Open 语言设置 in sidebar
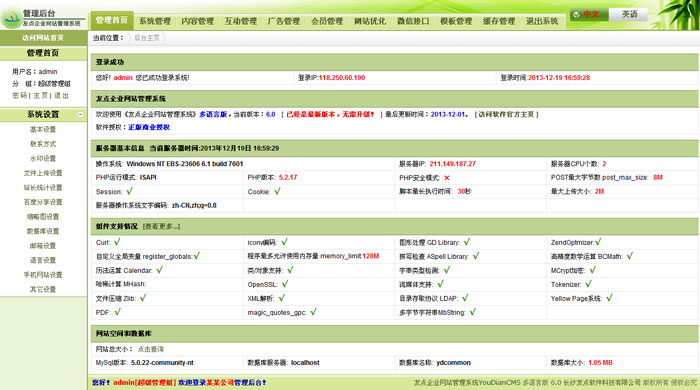 43,260
